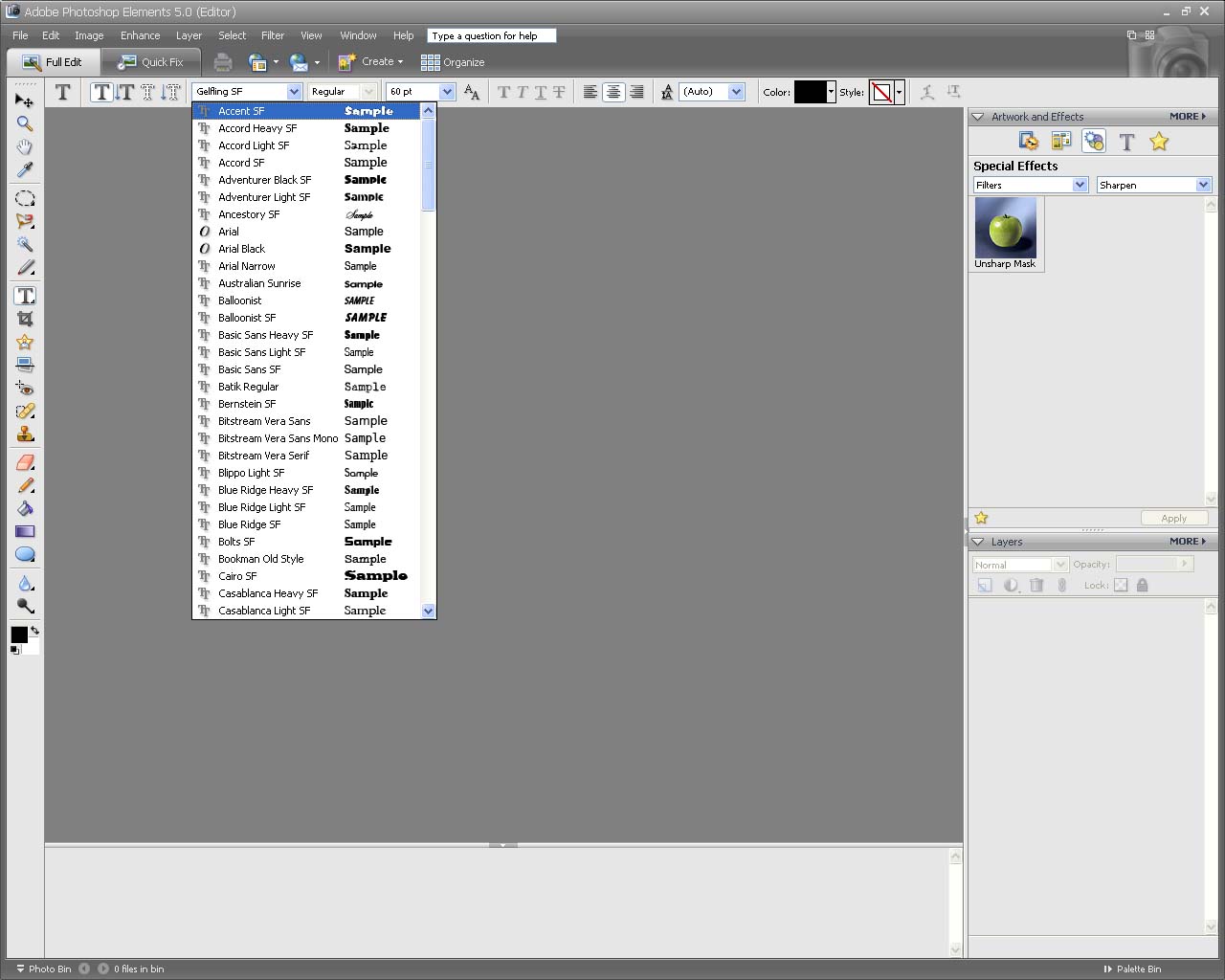Select the Unsharp Mask thumbnail

point(1005,228)
